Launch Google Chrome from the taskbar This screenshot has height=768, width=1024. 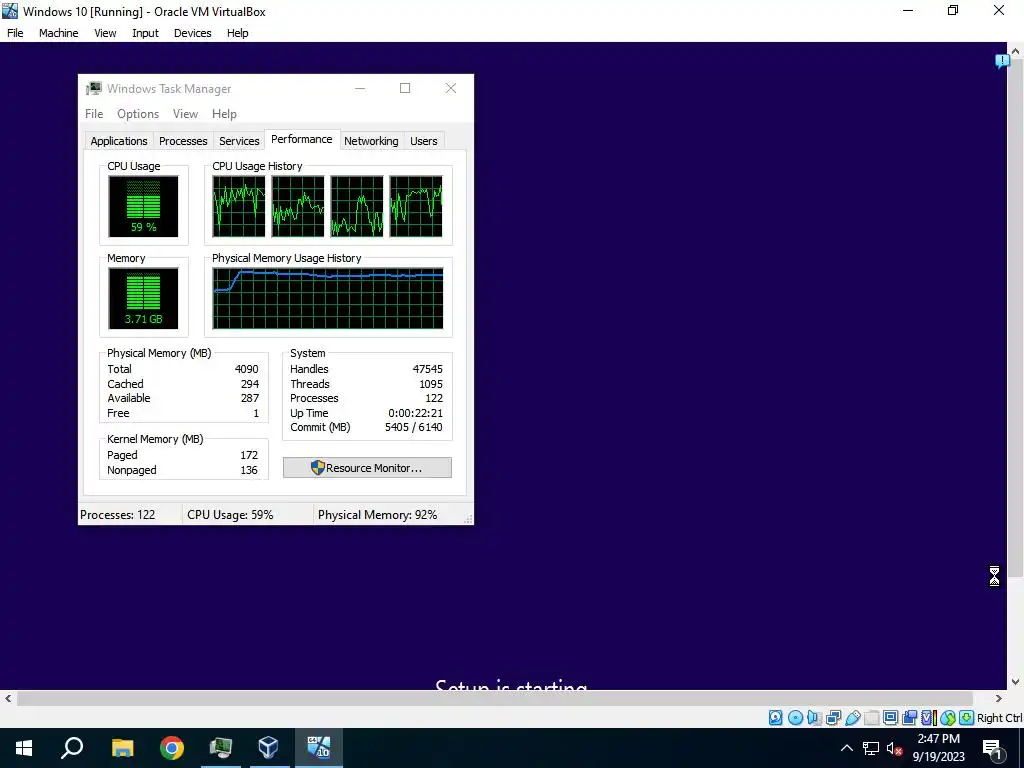coord(172,748)
